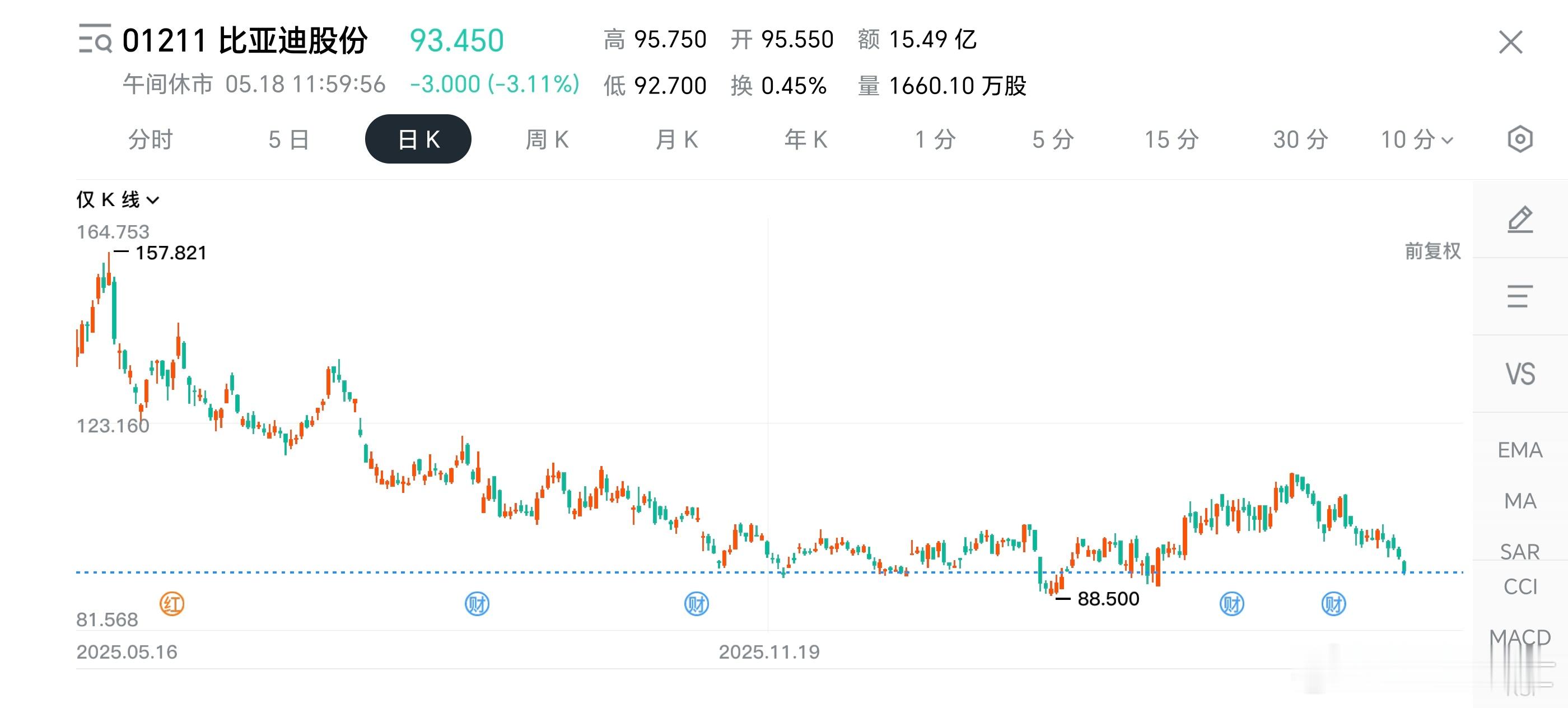Open chart settings hexagon icon
The width and height of the screenshot is (1568, 708).
click(1519, 139)
